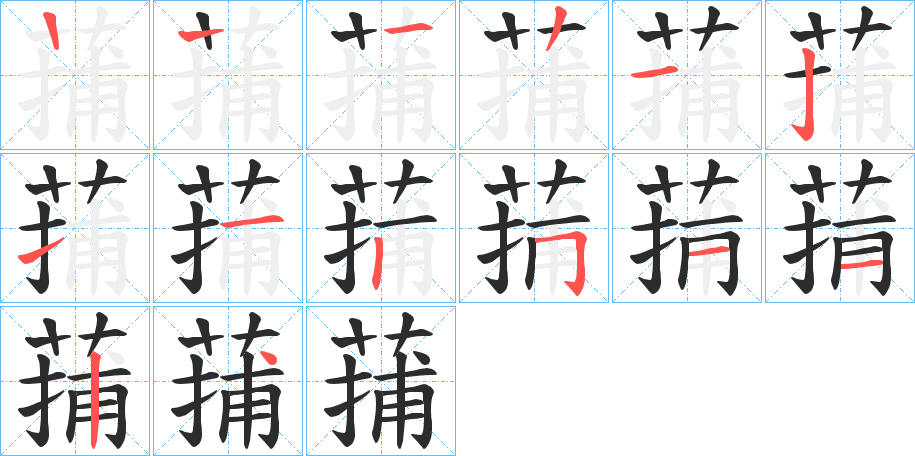
Task: Click the red stroke in step one
Action: tap(52, 30)
